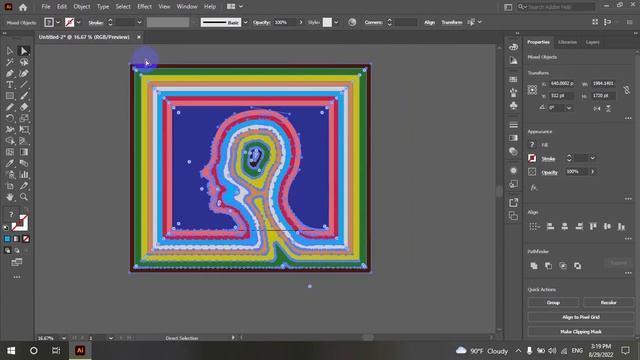Select the Paintbrush tool
Image resolution: width=640 pixels, height=360 pixels.
tap(24, 96)
